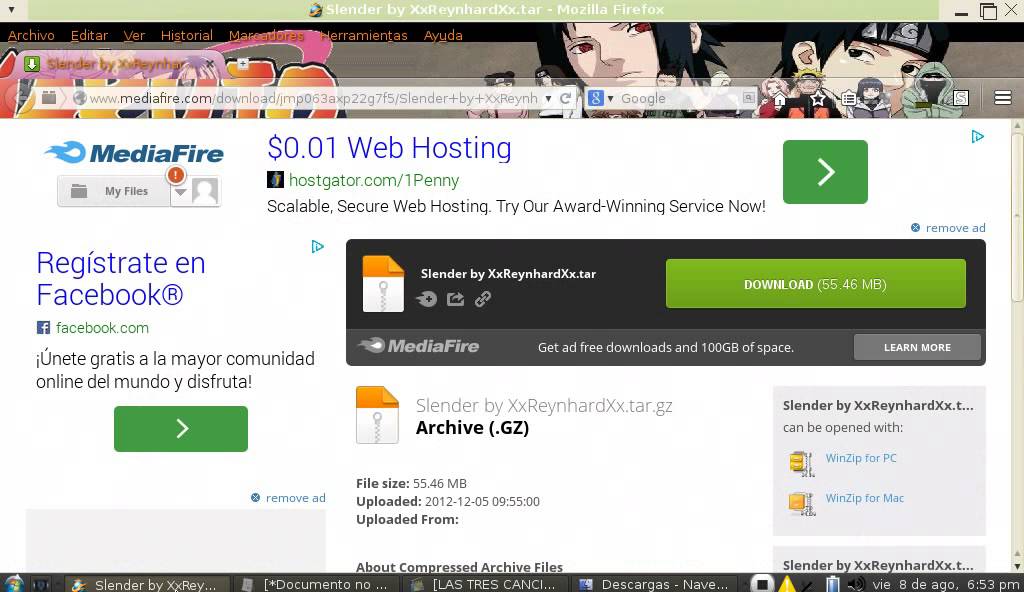Image resolution: width=1024 pixels, height=592 pixels.
Task: Click the taskbar date and time clock
Action: click(946, 584)
